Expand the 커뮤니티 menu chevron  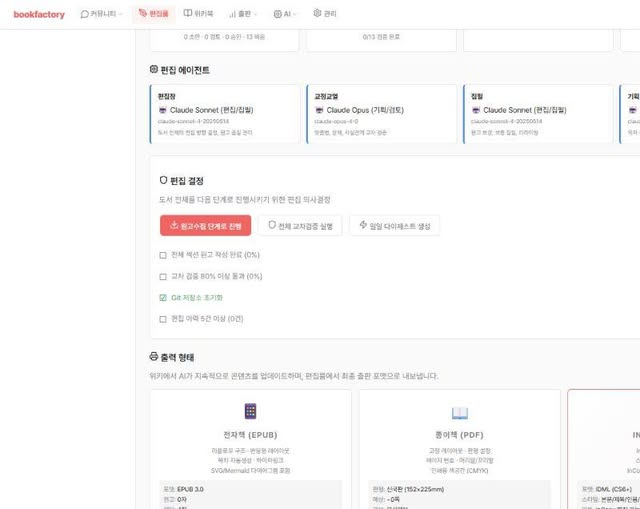(121, 14)
